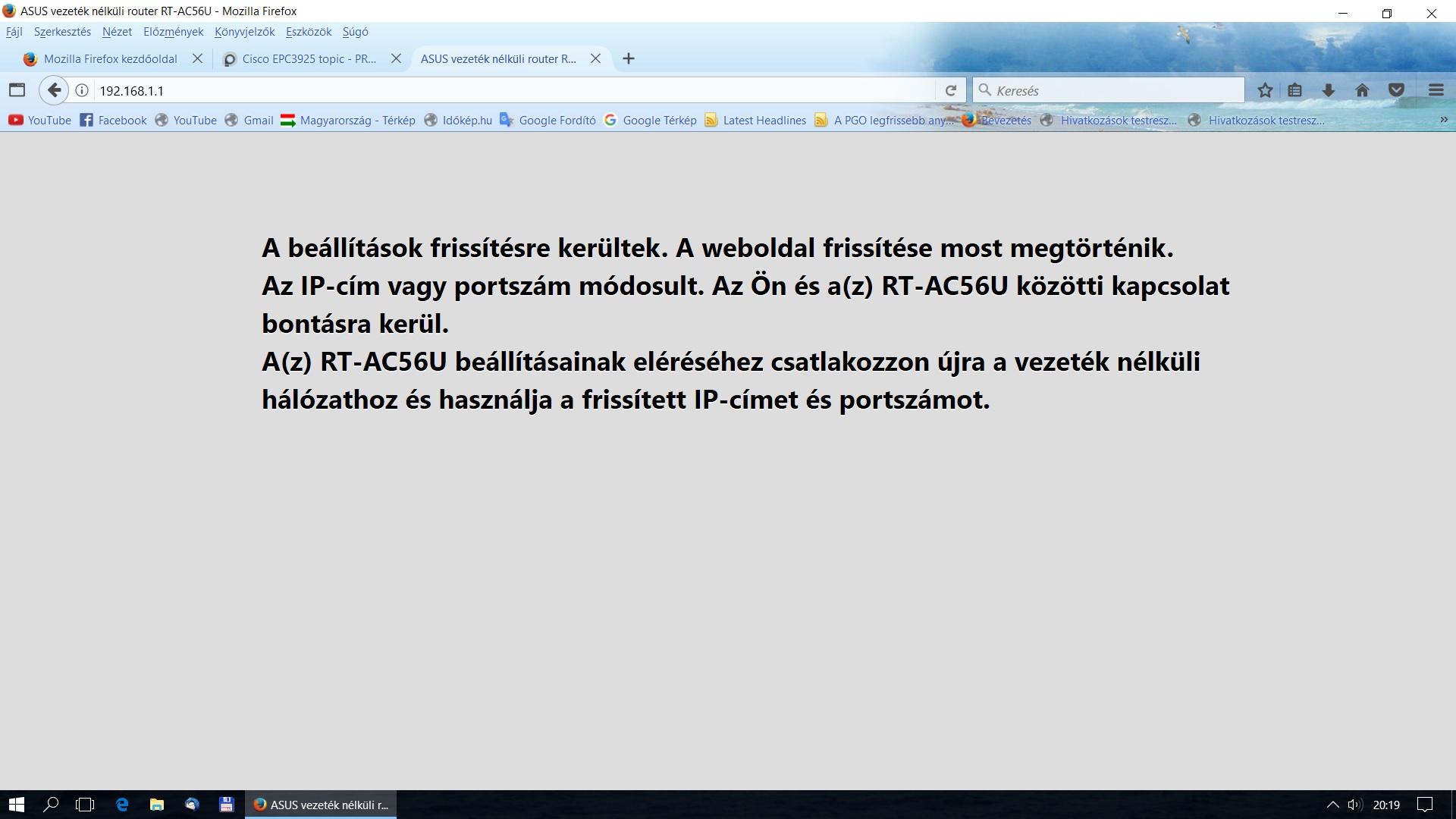Open the Súgó menu
The image size is (1456, 819).
tap(355, 32)
